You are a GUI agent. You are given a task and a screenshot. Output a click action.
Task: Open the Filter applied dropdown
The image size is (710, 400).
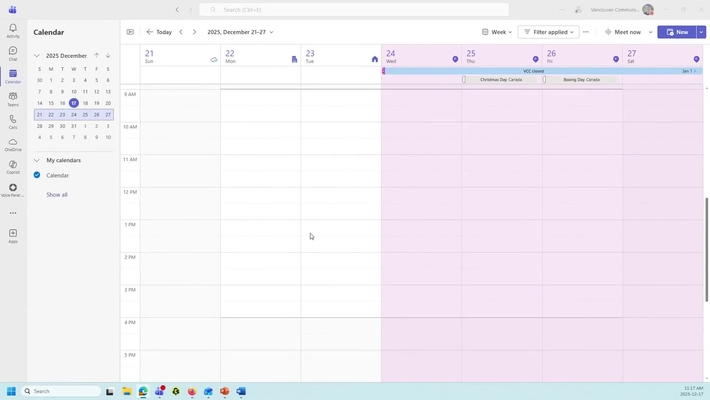[548, 32]
